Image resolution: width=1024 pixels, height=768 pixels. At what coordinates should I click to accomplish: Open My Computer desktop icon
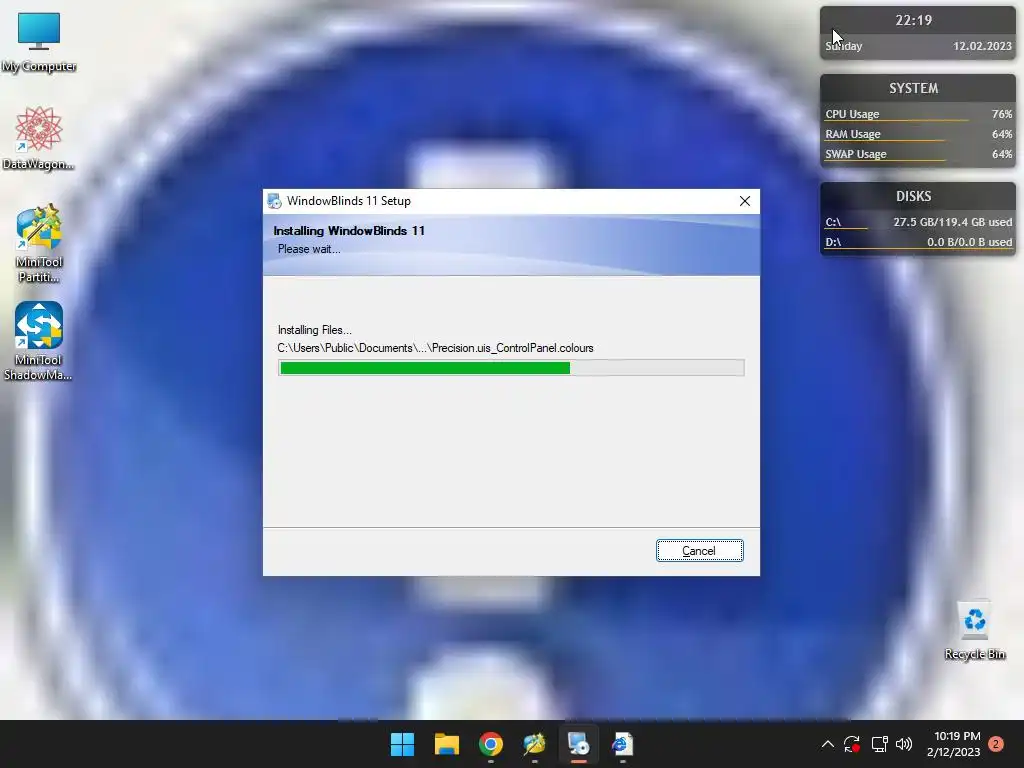[39, 42]
